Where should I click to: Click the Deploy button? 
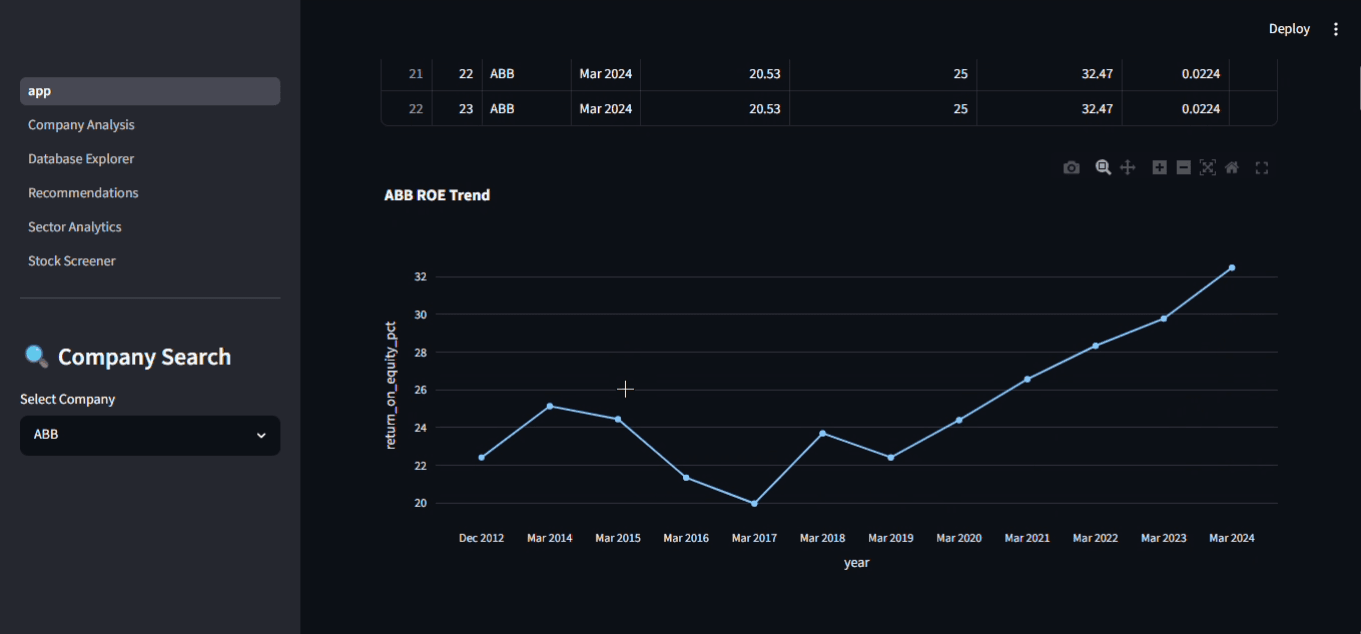tap(1289, 29)
